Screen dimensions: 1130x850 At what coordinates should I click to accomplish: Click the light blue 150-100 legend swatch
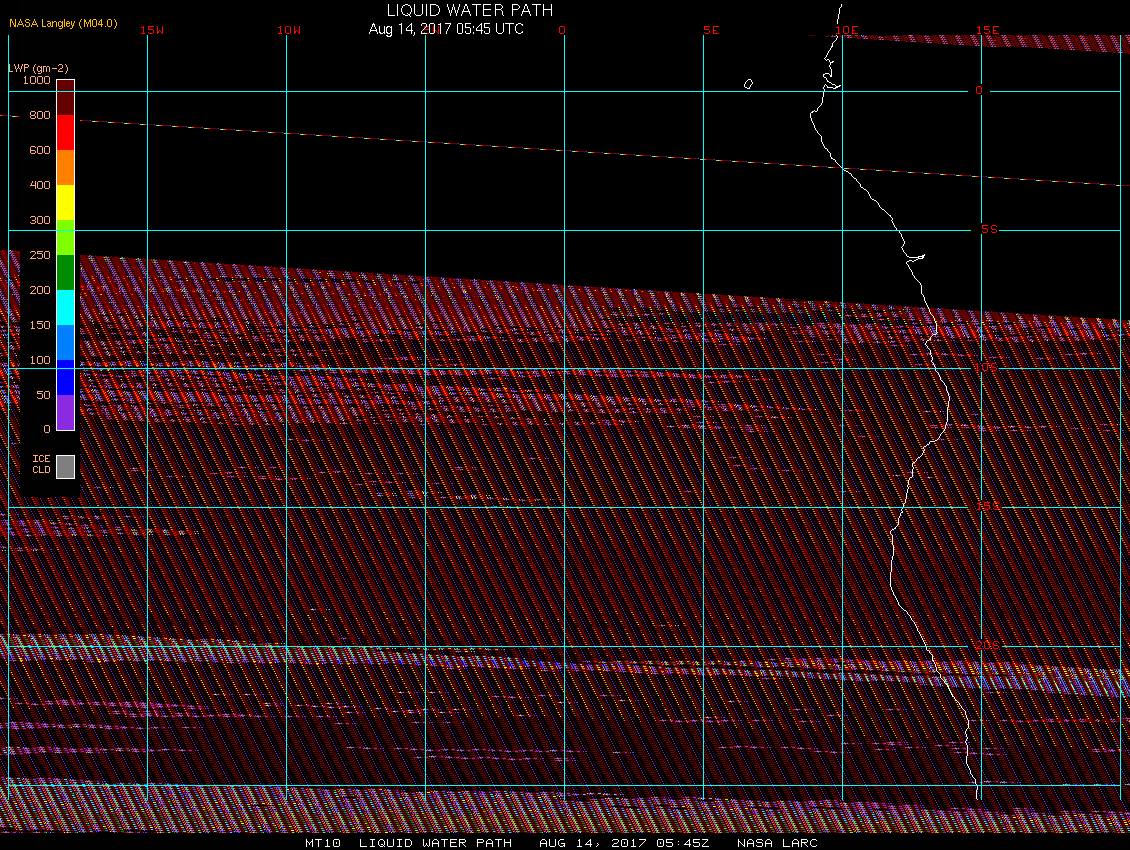click(66, 342)
